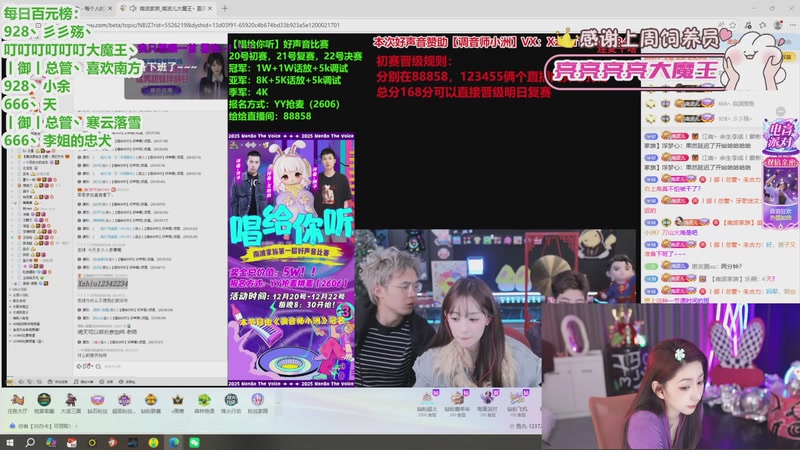Open Windows taskbar search
This screenshot has width=800, height=450.
point(30,442)
